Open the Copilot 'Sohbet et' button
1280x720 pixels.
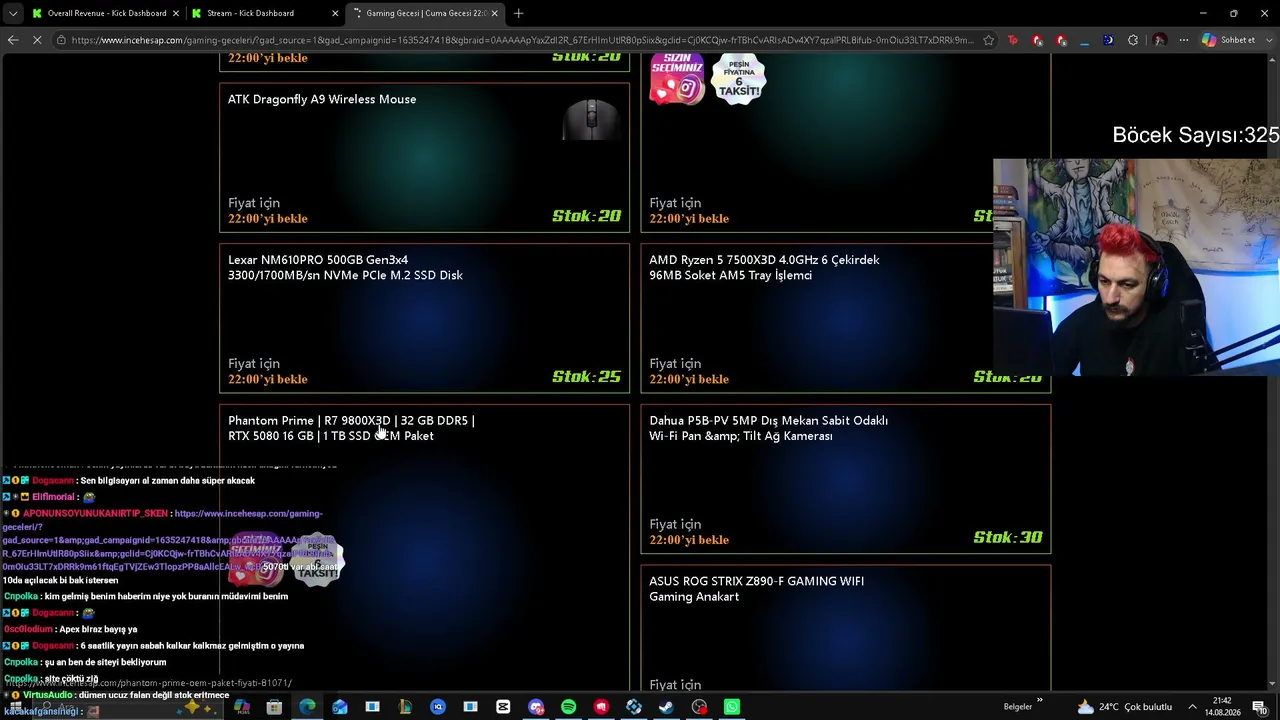pyautogui.click(x=1229, y=40)
